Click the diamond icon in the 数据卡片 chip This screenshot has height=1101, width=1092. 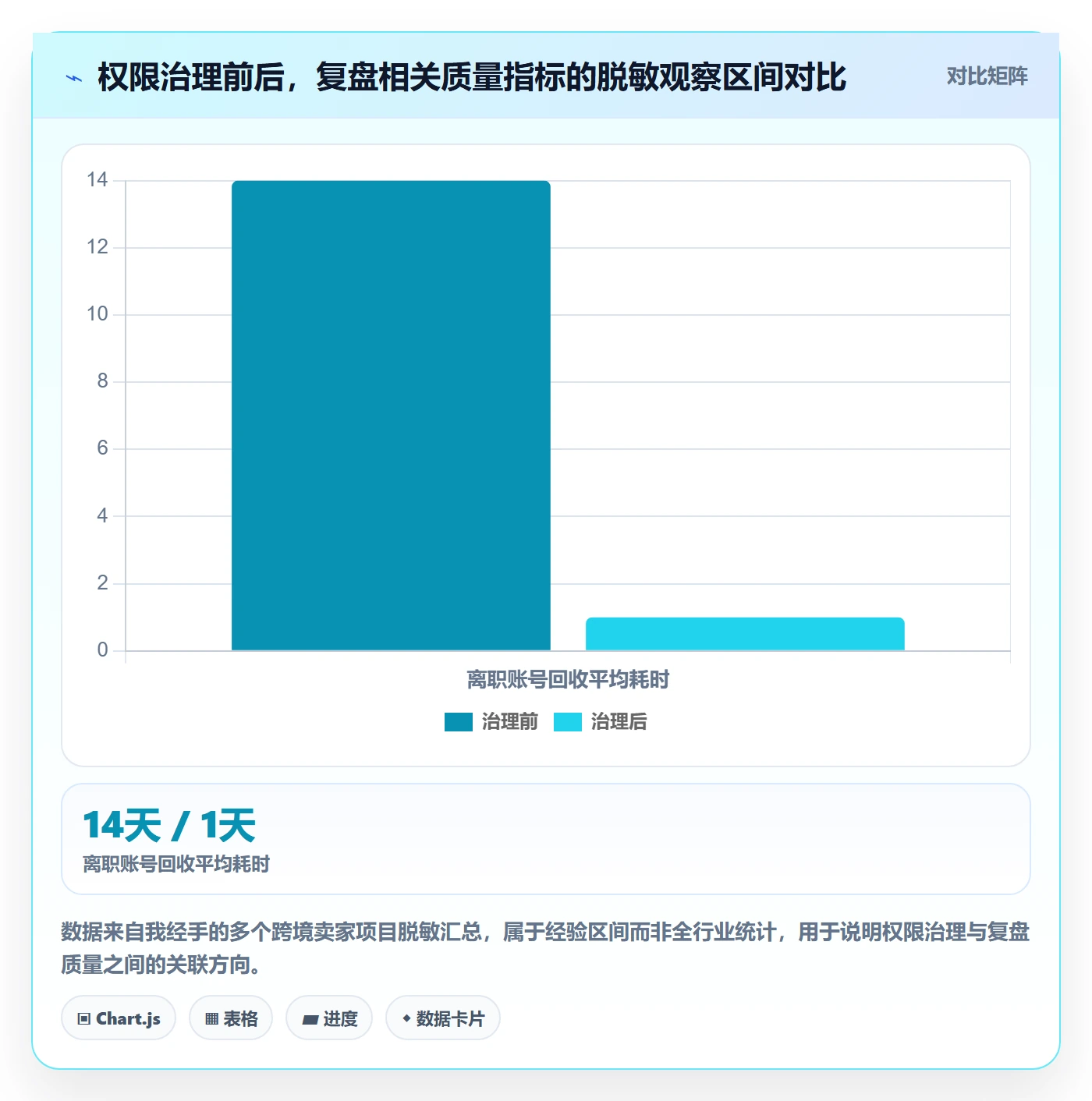406,1018
